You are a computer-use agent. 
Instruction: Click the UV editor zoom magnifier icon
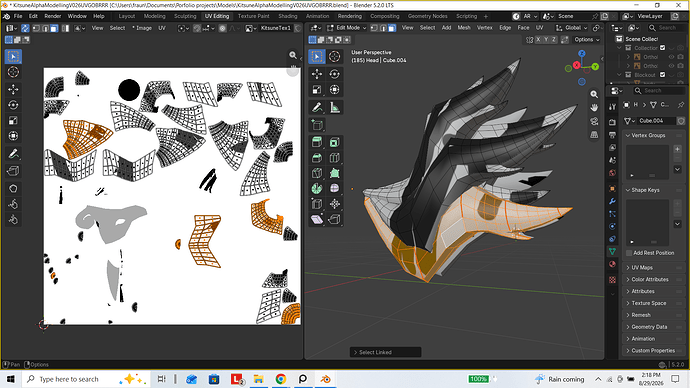293,55
